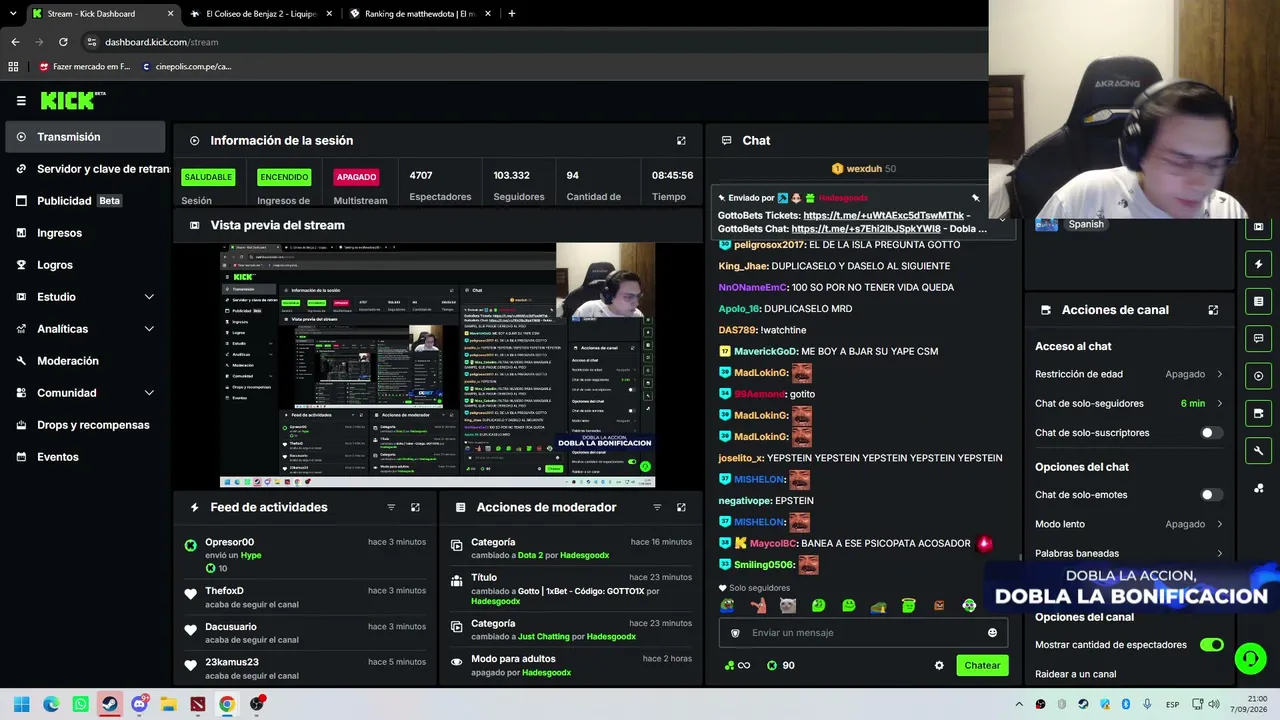Filter the Acciones de moderador list
1280x720 pixels.
click(x=657, y=507)
